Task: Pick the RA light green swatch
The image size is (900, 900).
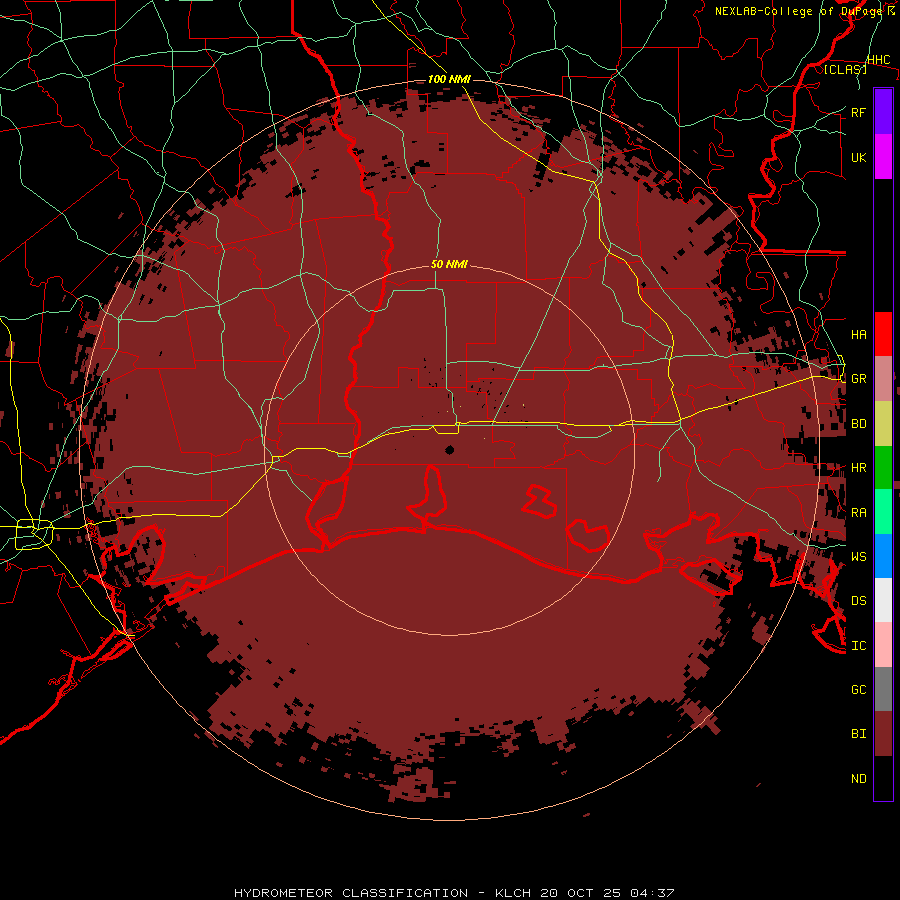Action: click(x=883, y=512)
